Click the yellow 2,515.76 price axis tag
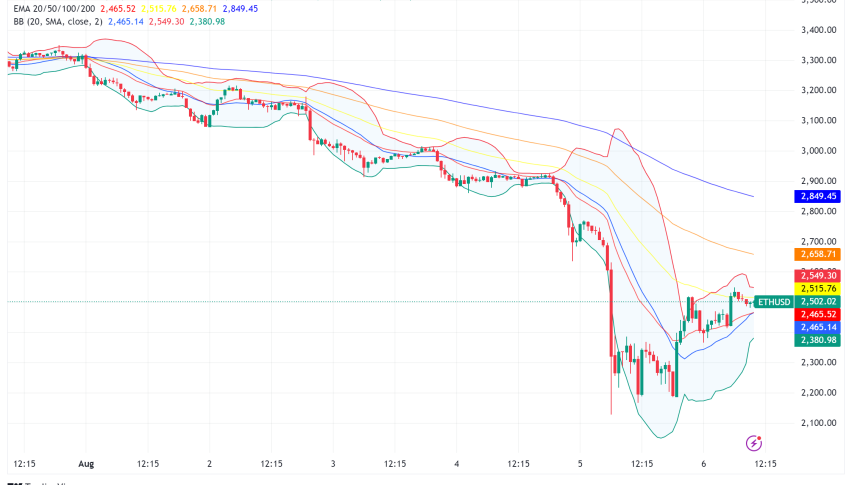This screenshot has width=852, height=485. tap(819, 288)
